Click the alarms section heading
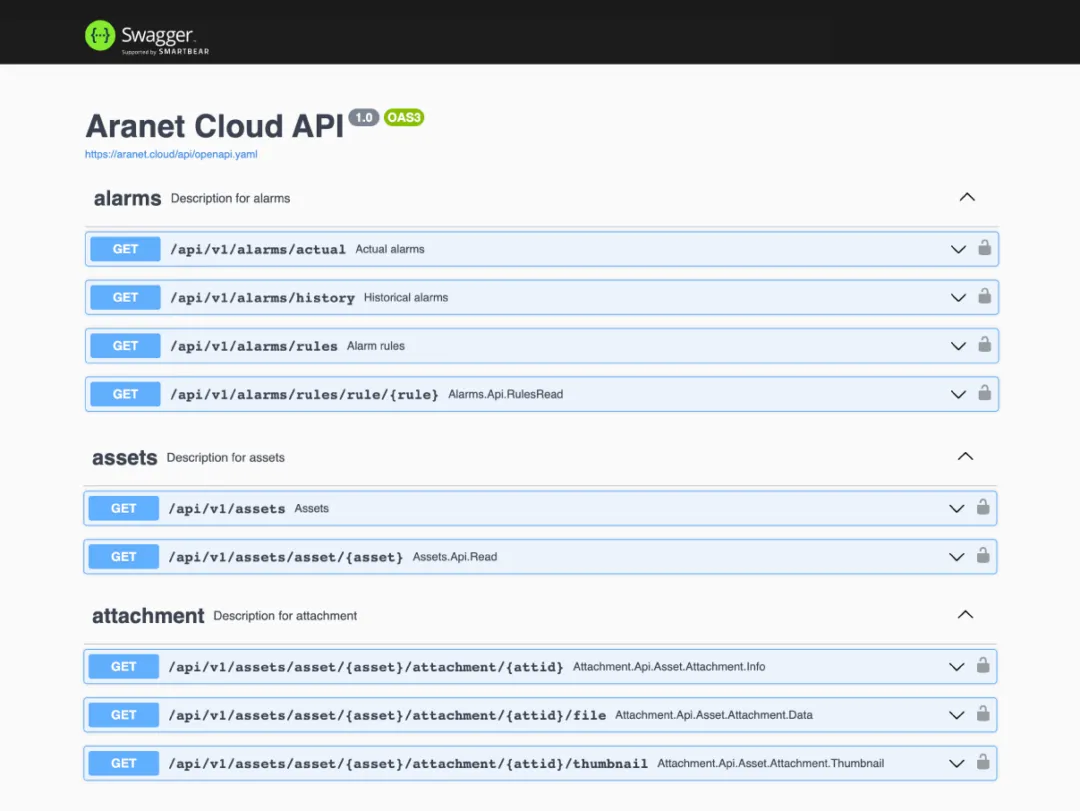 [x=127, y=198]
